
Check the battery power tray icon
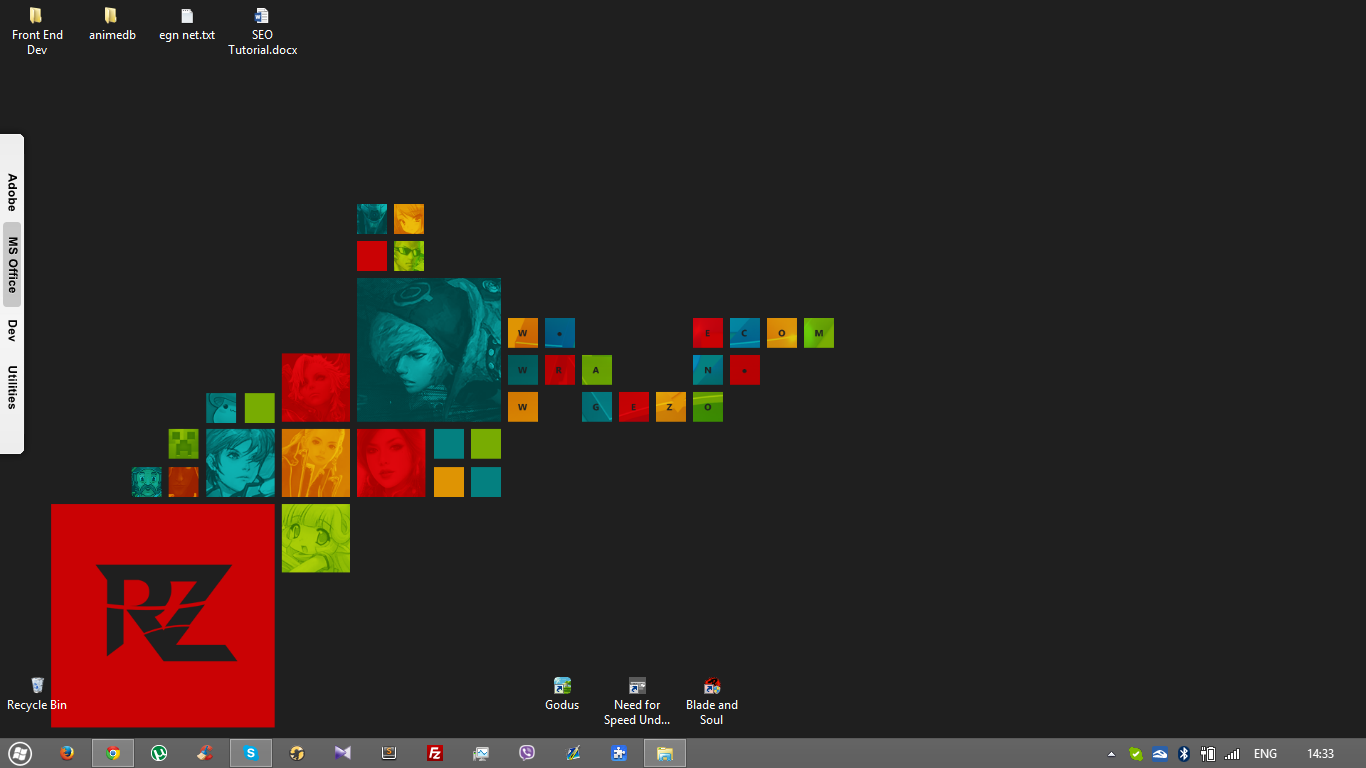click(x=1208, y=754)
